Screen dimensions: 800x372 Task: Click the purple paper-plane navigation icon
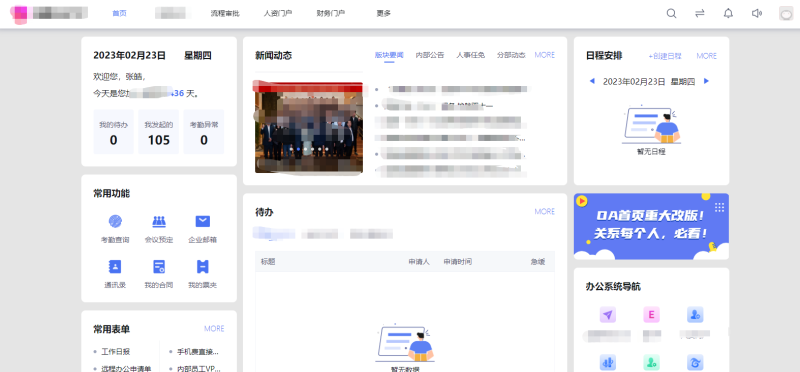tap(608, 315)
